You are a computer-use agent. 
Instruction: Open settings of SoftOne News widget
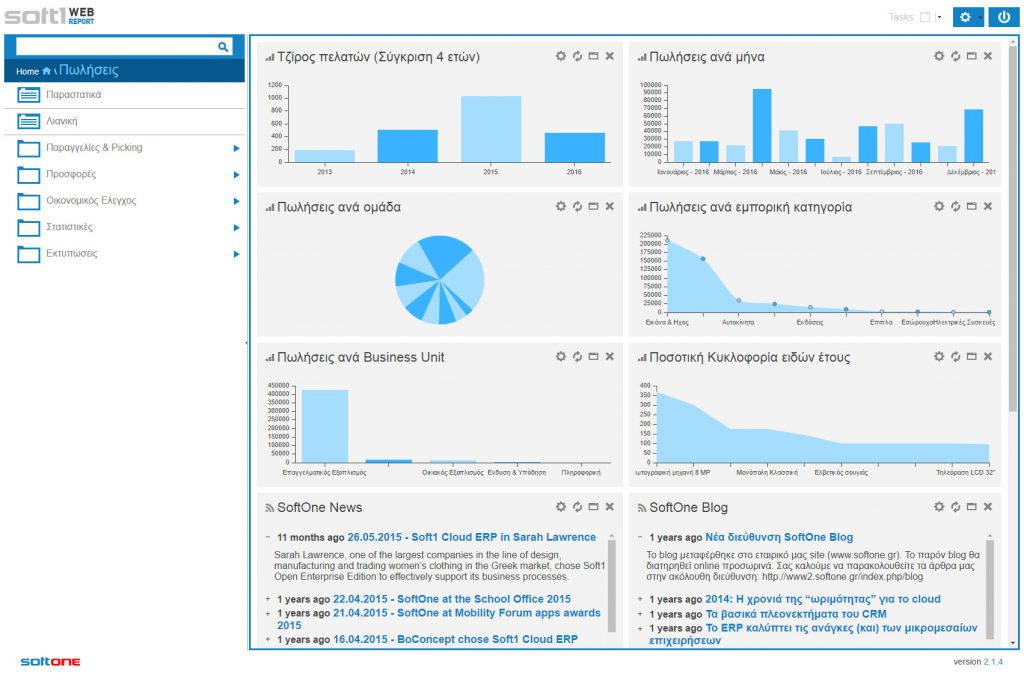pyautogui.click(x=560, y=507)
